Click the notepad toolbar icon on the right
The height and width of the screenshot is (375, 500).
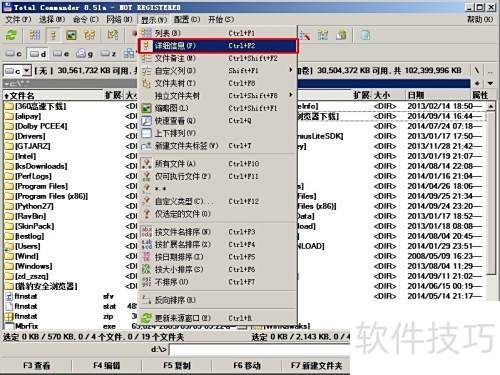[x=365, y=35]
